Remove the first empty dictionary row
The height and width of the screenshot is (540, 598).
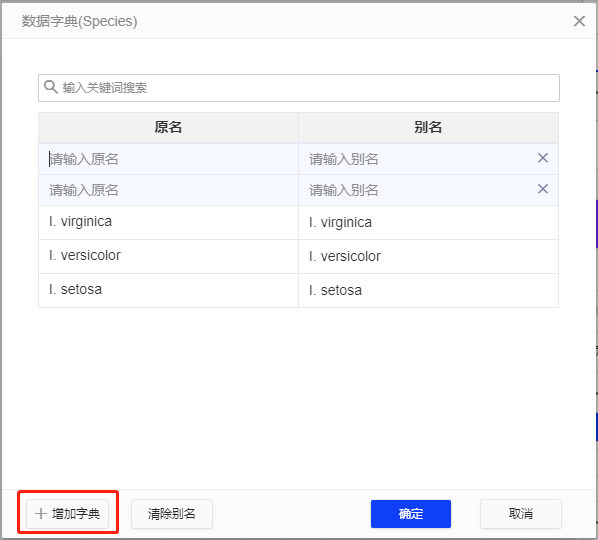(543, 158)
